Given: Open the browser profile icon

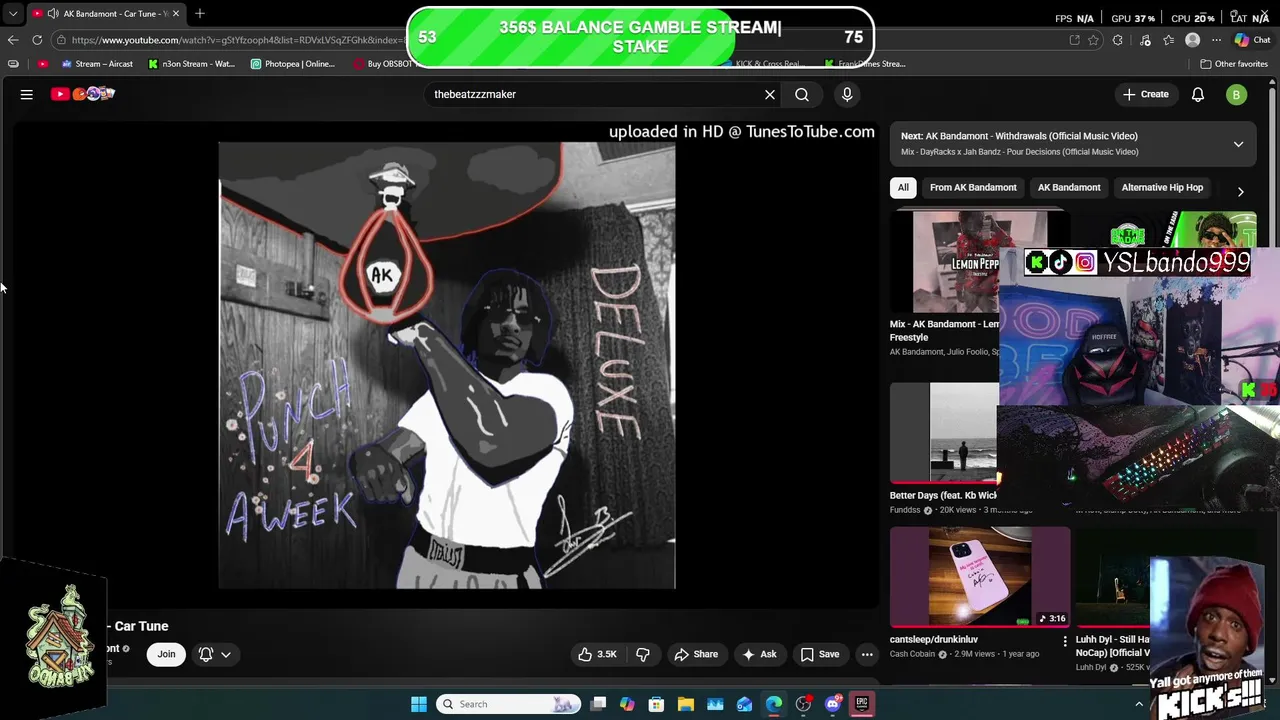Looking at the screenshot, I should click(1192, 40).
